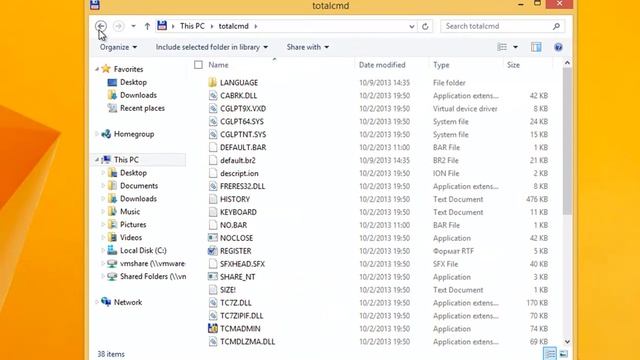640x360 pixels.
Task: Select the default.br2 file name
Action: 238,160
